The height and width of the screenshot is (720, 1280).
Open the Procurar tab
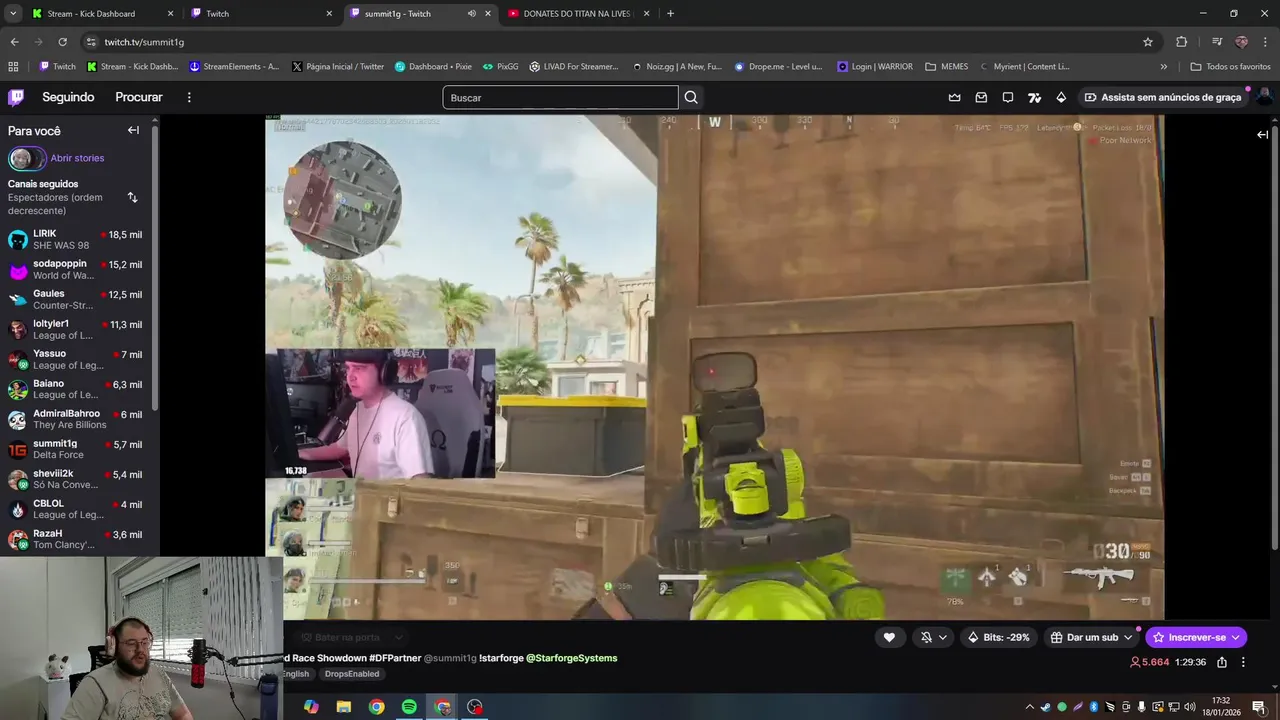pos(139,97)
